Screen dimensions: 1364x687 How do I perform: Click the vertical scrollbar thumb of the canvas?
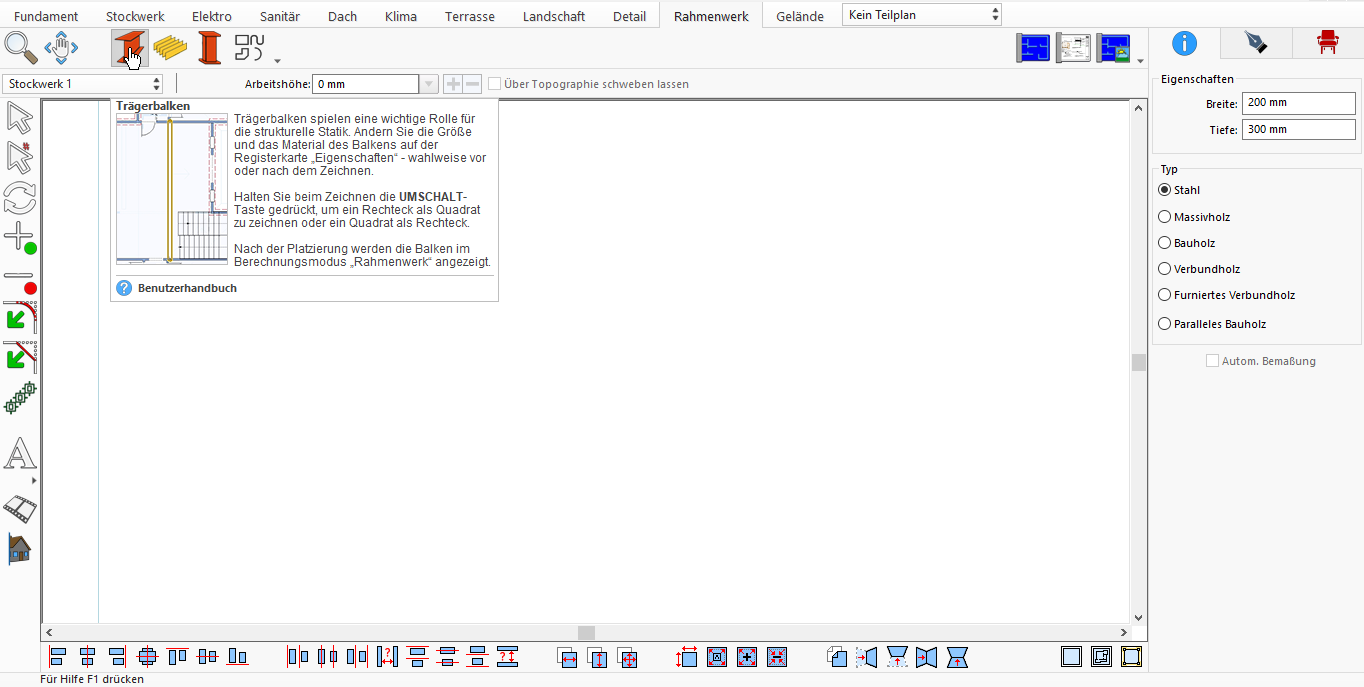(x=1138, y=362)
